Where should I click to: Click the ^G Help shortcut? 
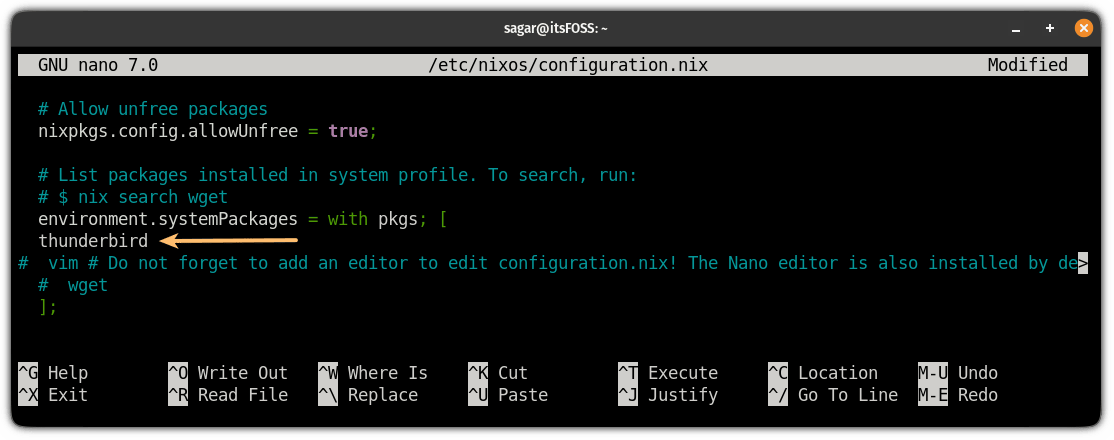pyautogui.click(x=58, y=373)
